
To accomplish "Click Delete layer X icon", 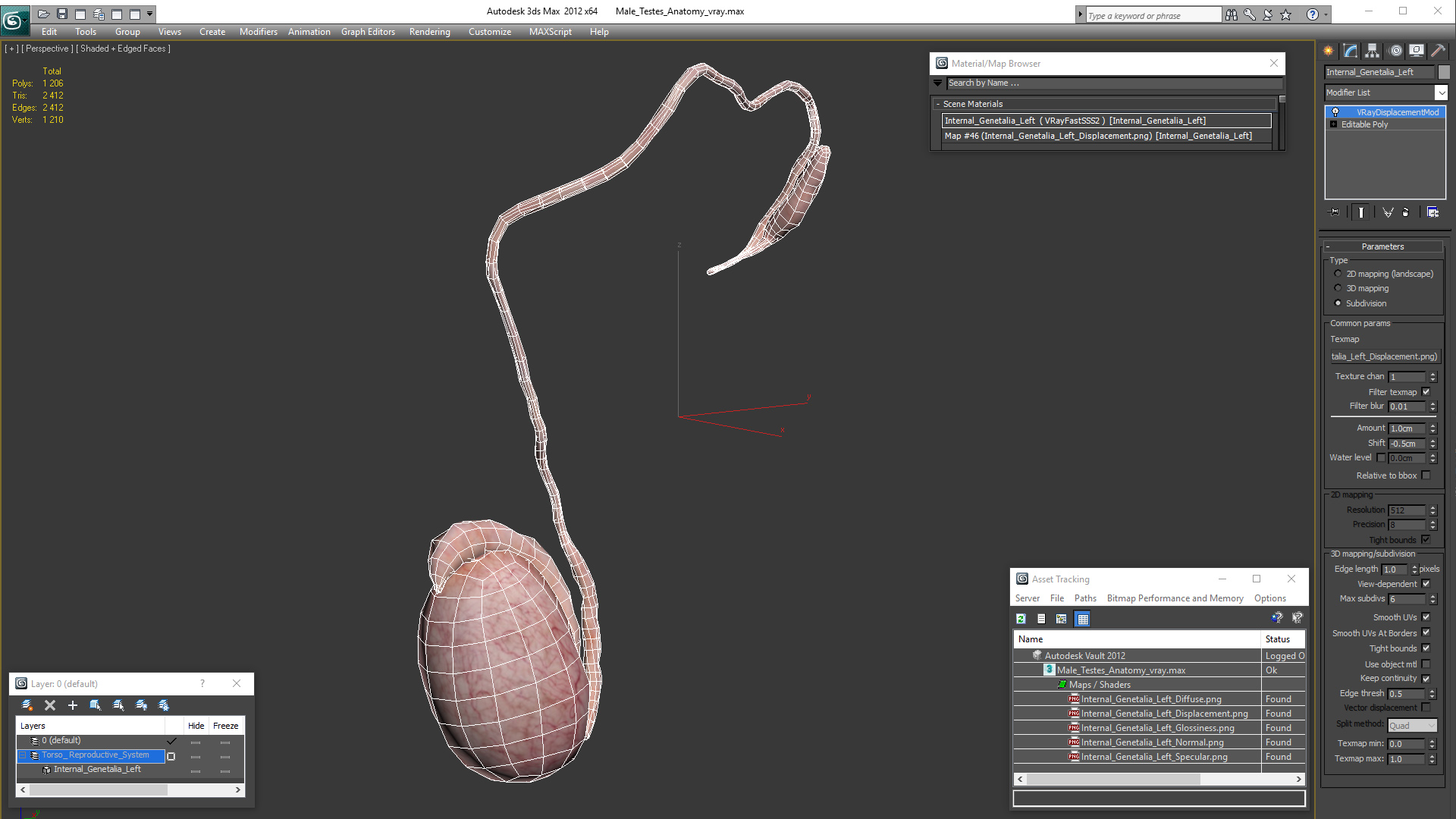I will (50, 705).
